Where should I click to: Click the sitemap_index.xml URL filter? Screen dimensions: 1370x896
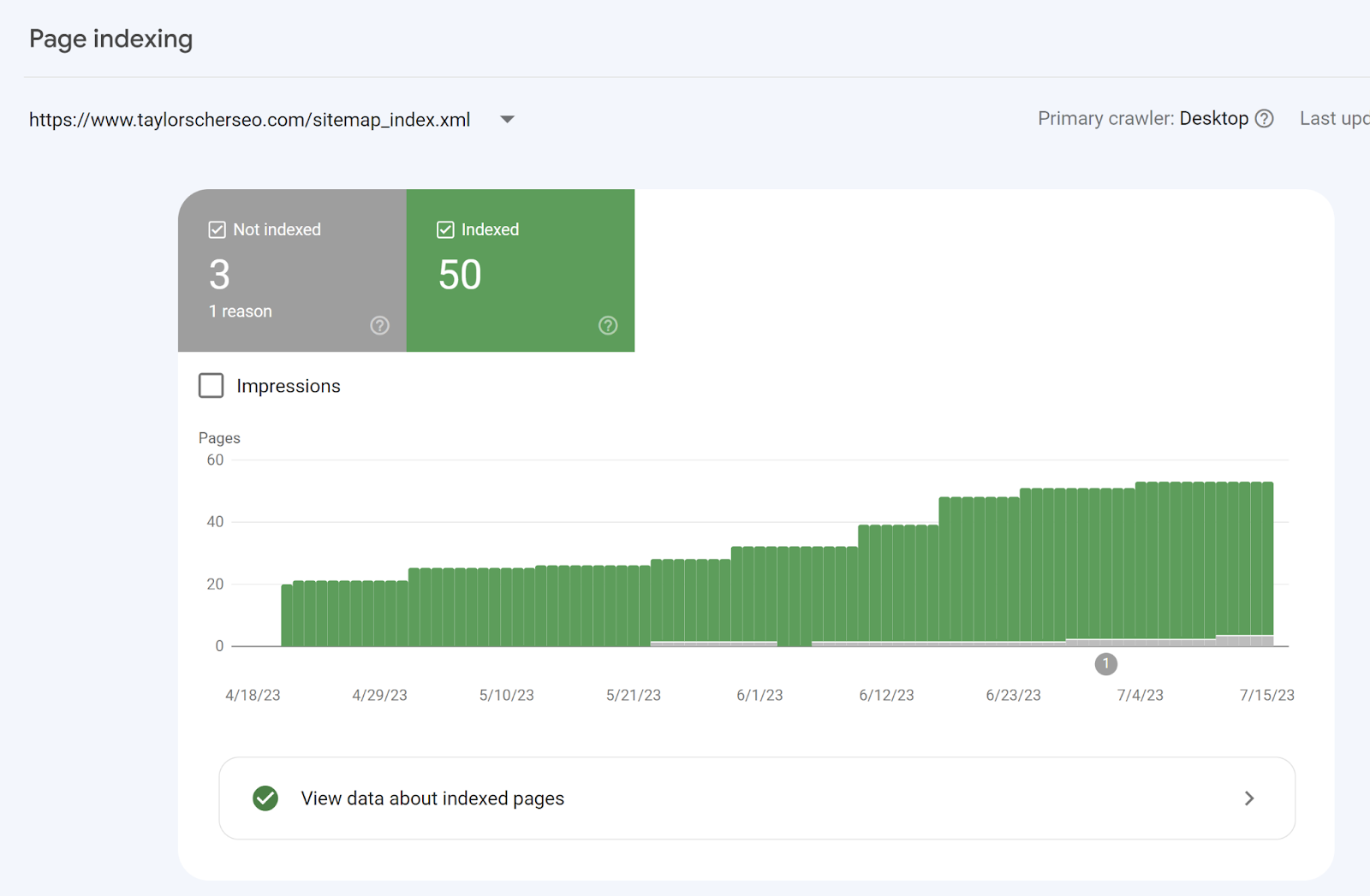(x=249, y=120)
